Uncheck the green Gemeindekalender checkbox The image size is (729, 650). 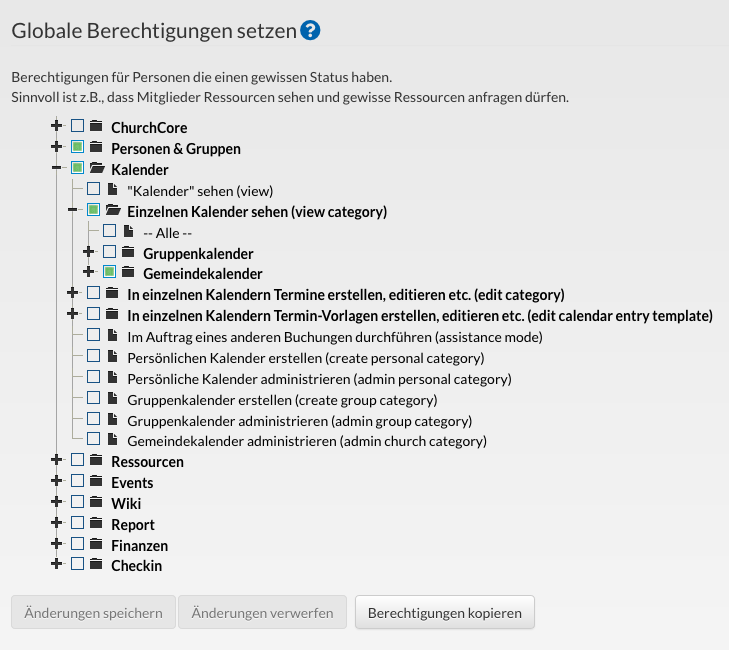point(109,272)
